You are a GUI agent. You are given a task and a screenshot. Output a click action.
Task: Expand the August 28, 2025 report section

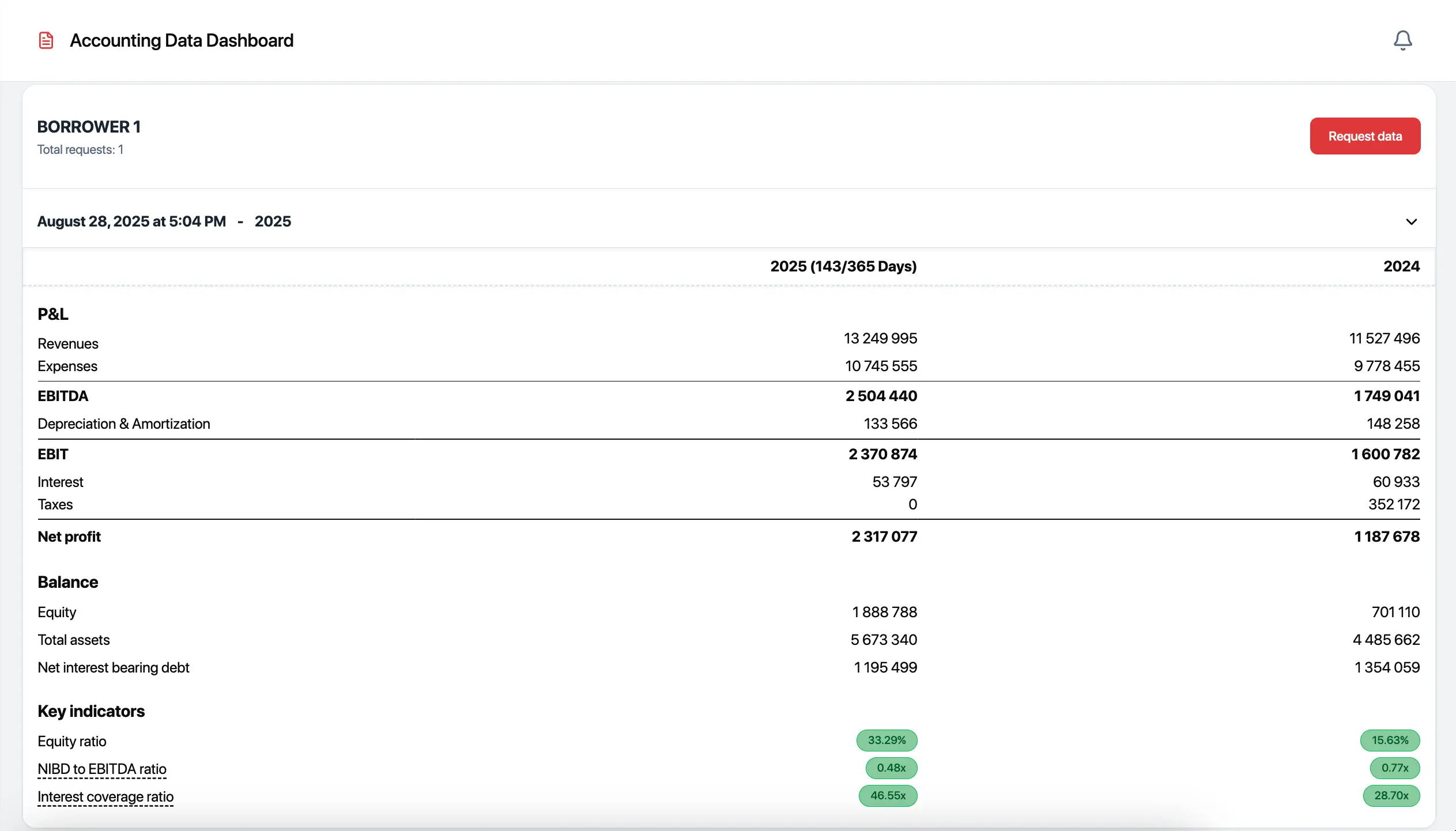click(1411, 222)
